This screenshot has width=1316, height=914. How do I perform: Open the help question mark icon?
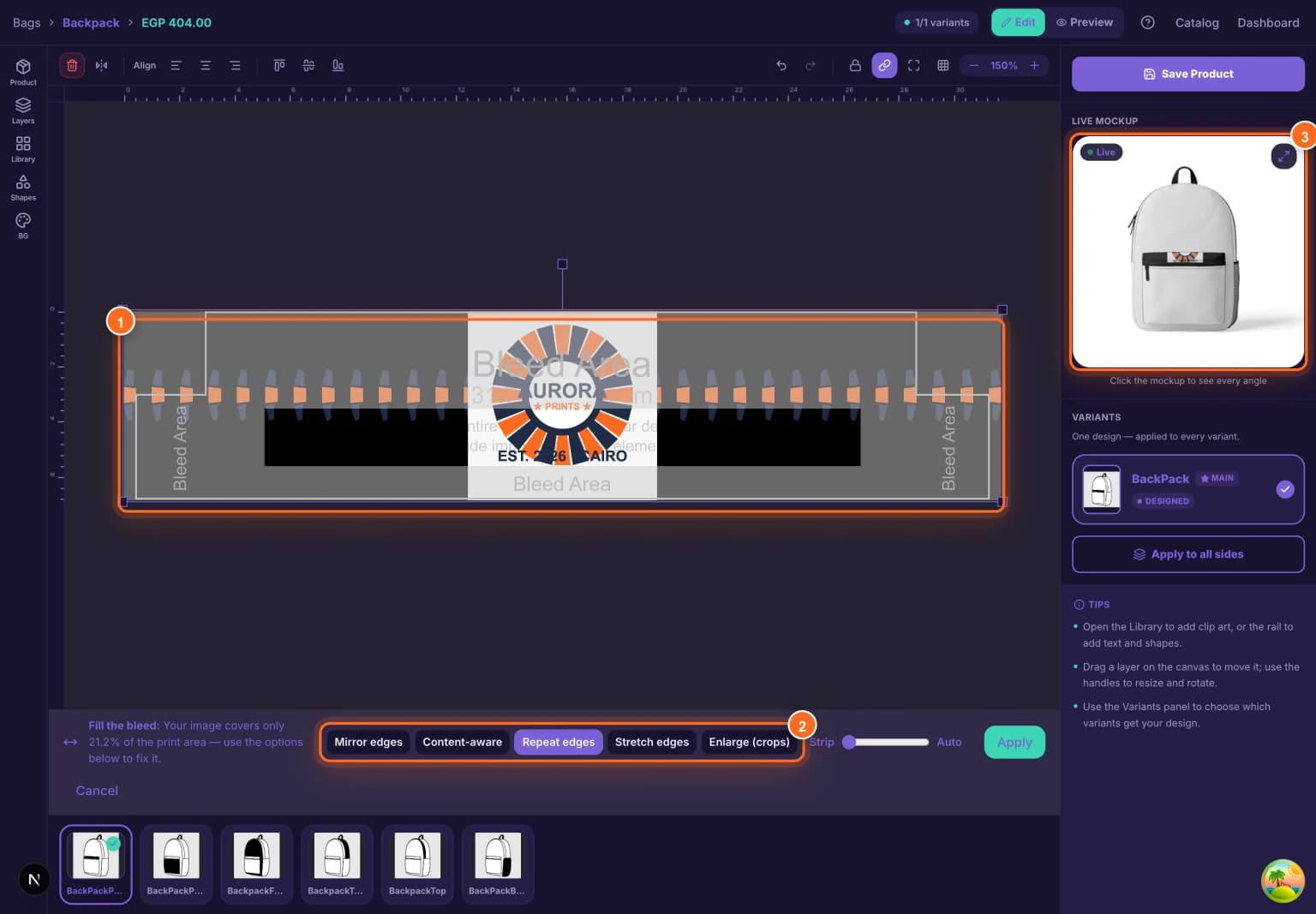tap(1147, 22)
